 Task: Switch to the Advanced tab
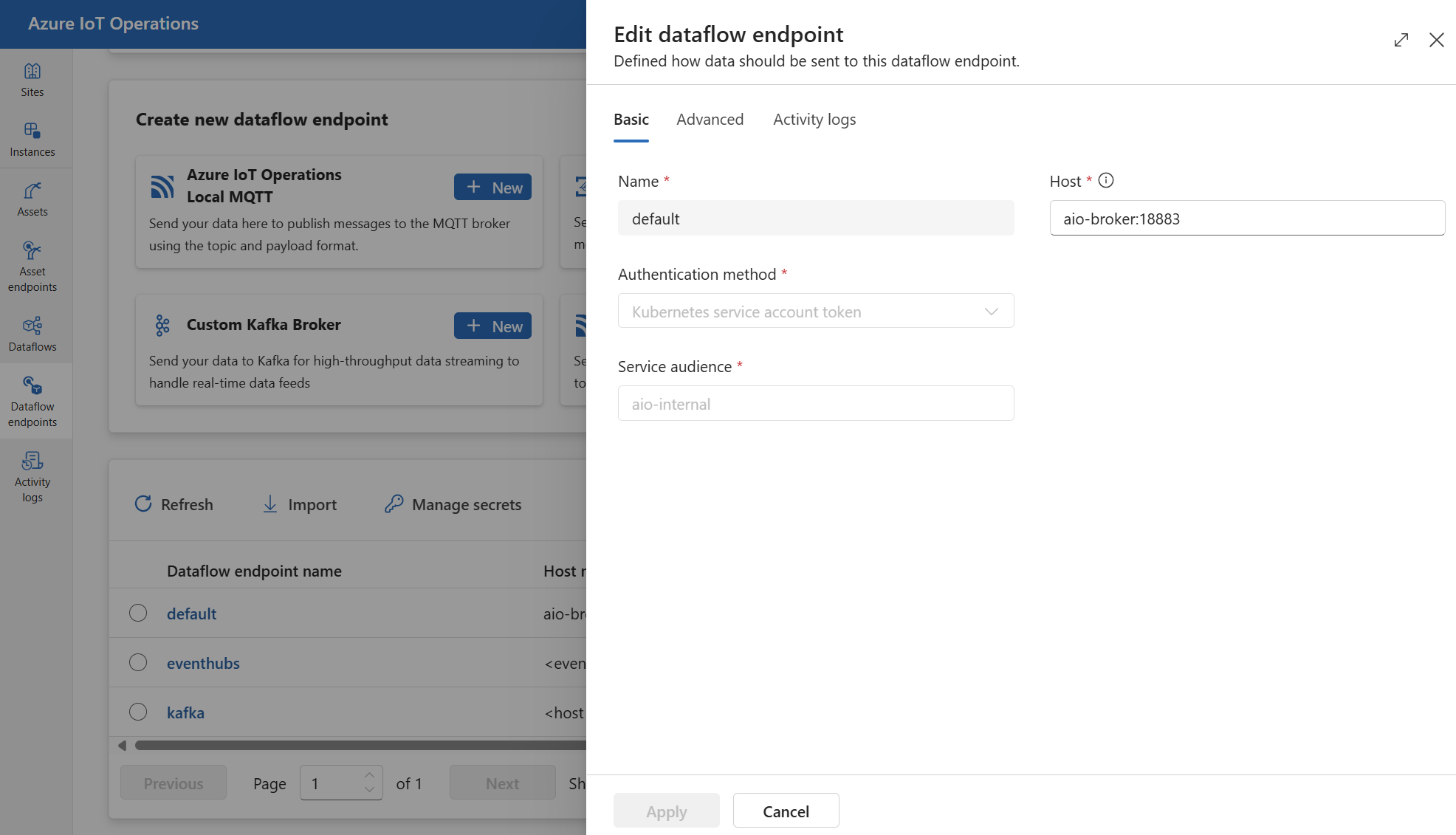(x=710, y=119)
